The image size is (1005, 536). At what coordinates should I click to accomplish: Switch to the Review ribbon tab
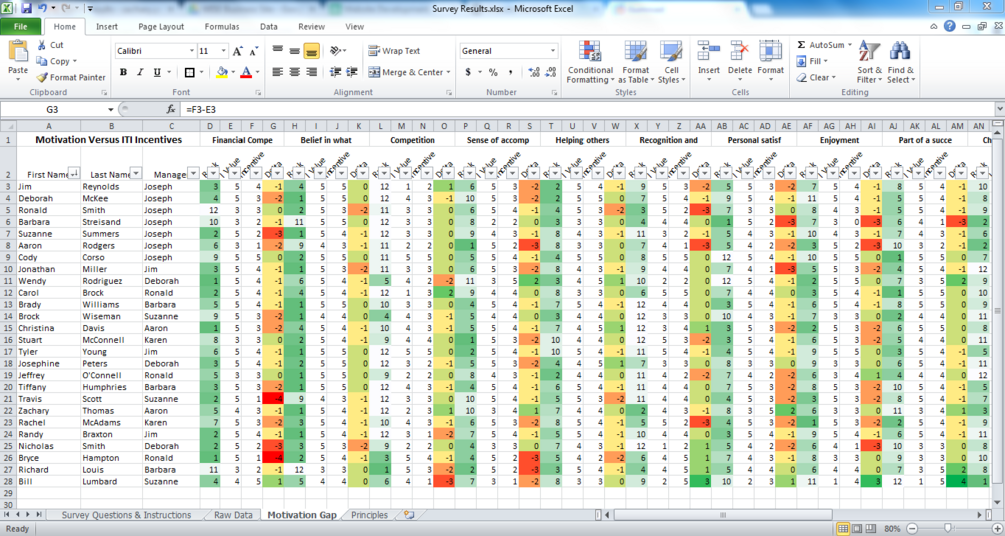pos(311,27)
